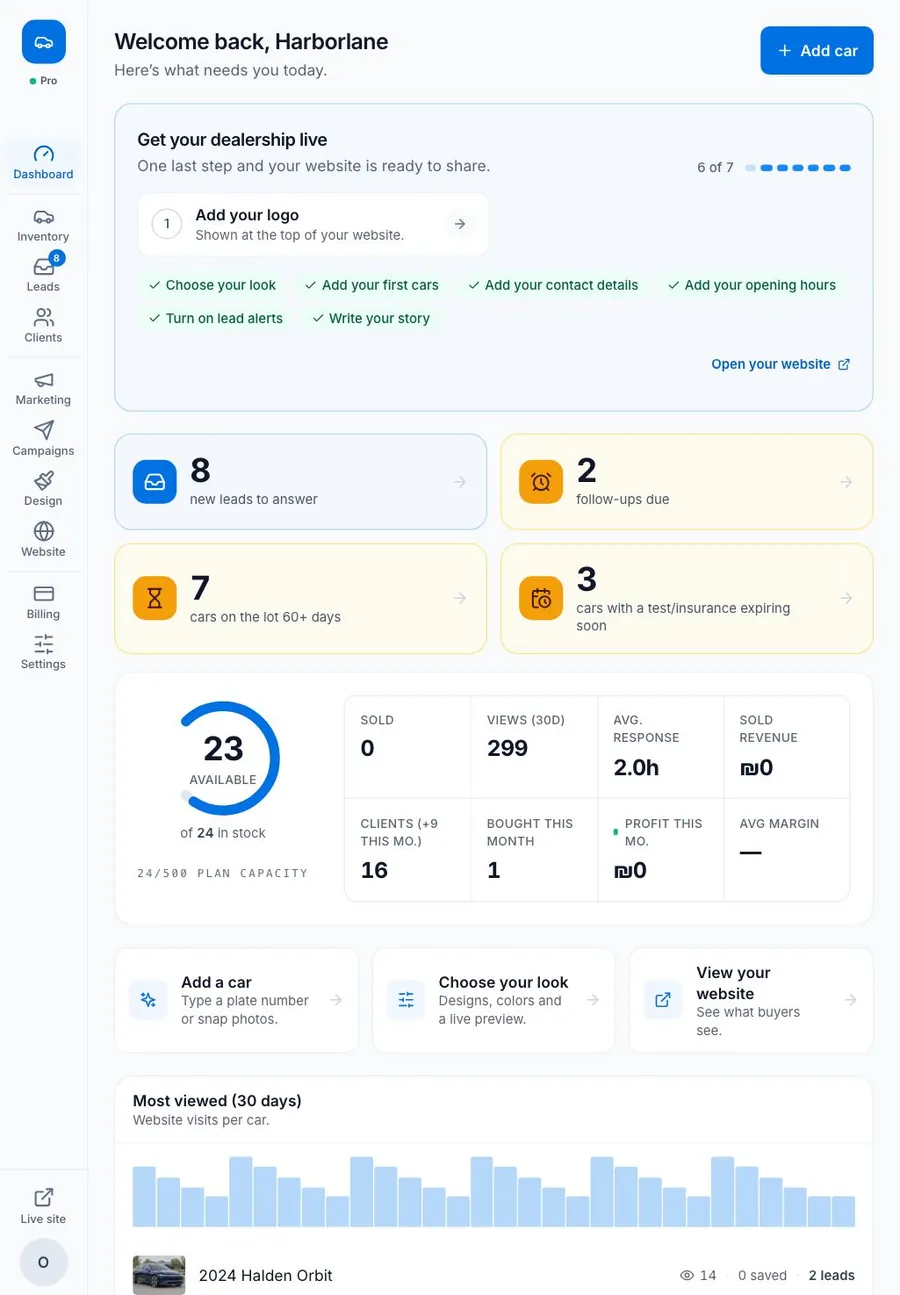Open the Add your logo setup step
Viewport: 900px width, 1295px height.
(x=313, y=224)
